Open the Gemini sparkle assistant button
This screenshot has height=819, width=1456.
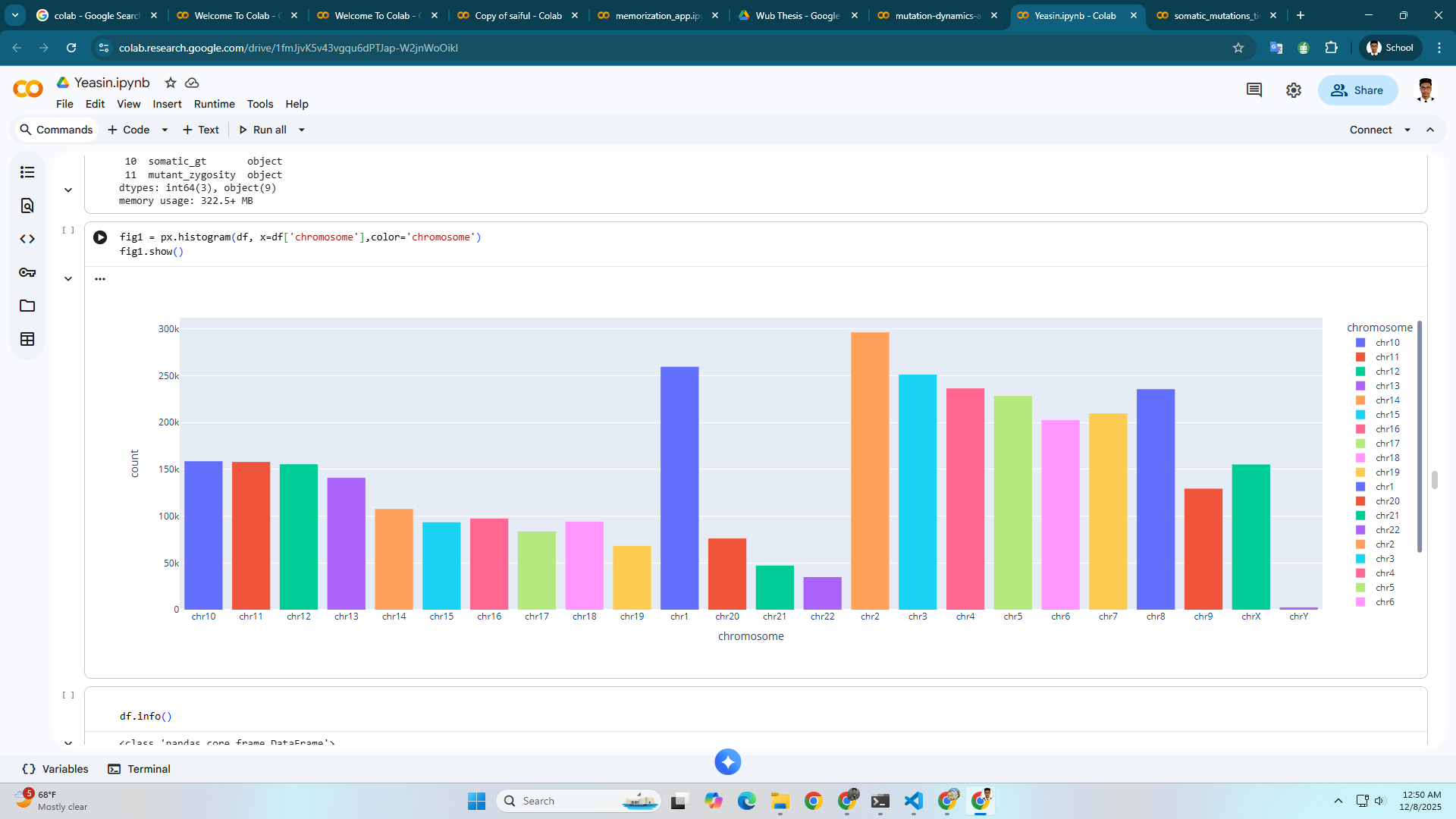click(x=727, y=761)
